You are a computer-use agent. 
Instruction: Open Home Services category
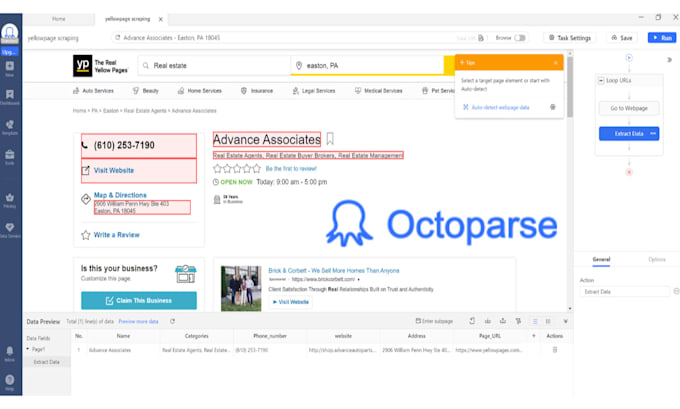tap(199, 91)
